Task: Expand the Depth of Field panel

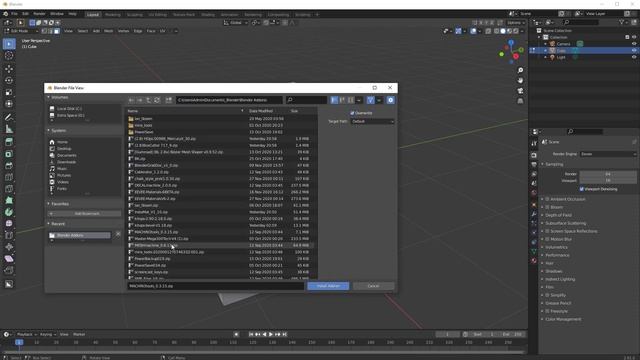Action: point(558,215)
